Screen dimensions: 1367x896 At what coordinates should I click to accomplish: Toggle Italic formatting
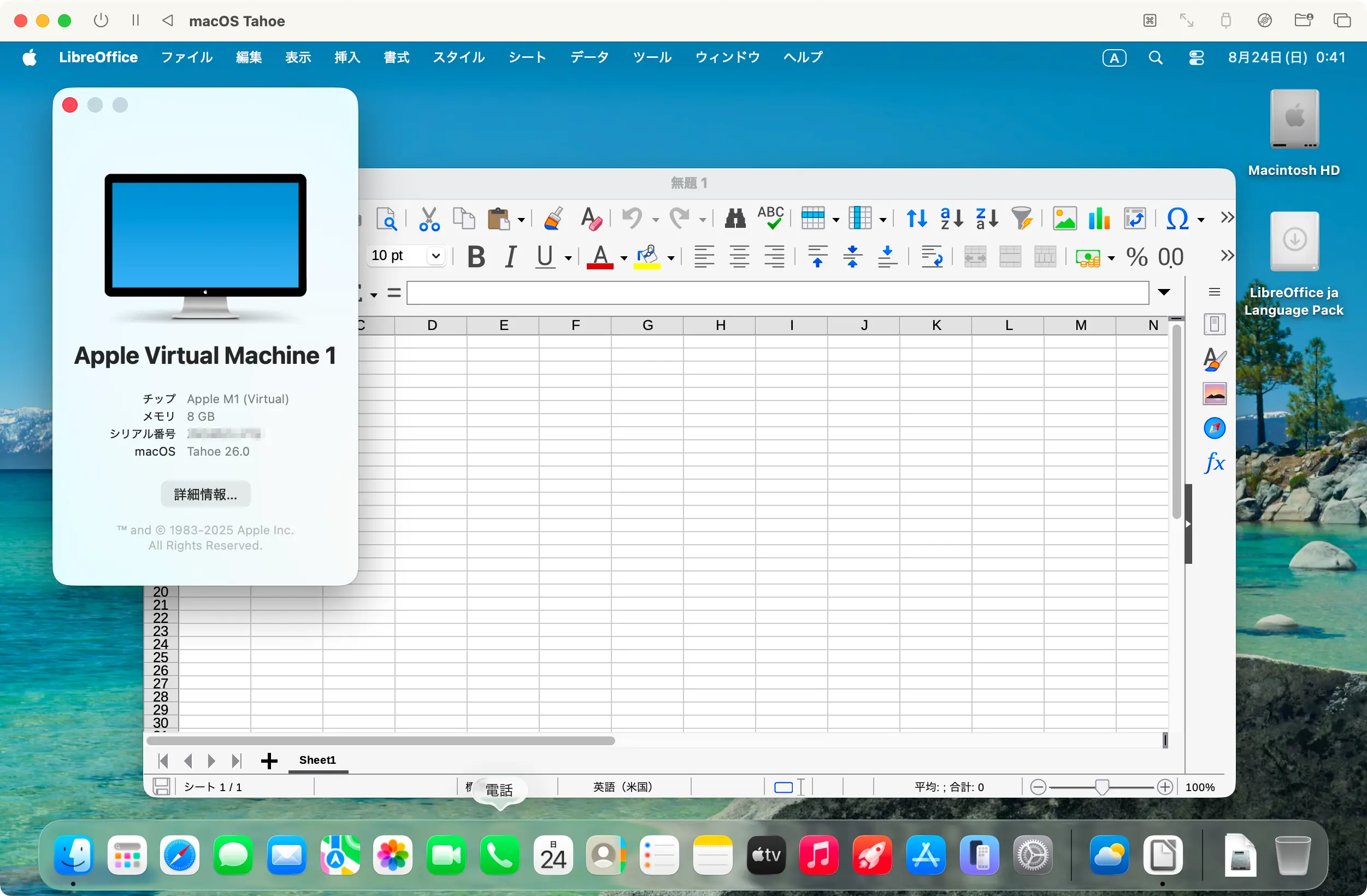[510, 257]
